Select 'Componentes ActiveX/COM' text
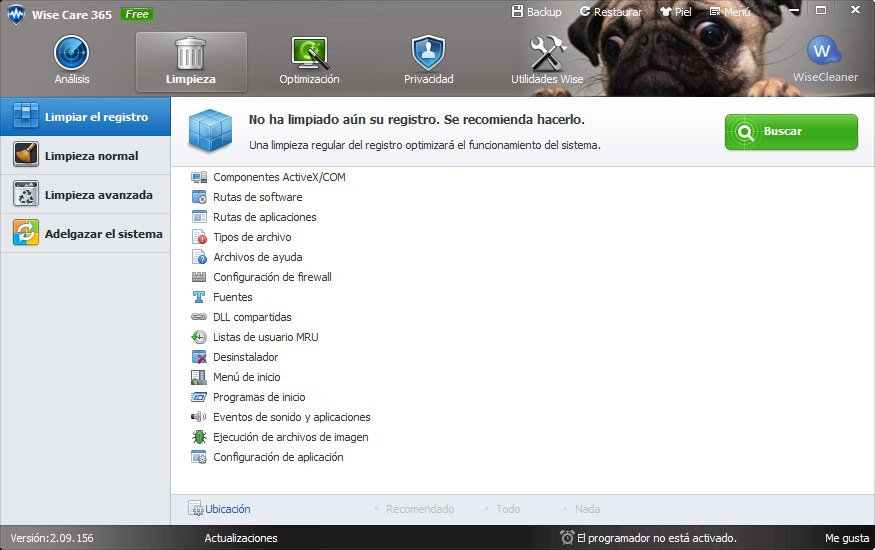Image resolution: width=875 pixels, height=550 pixels. click(x=279, y=177)
